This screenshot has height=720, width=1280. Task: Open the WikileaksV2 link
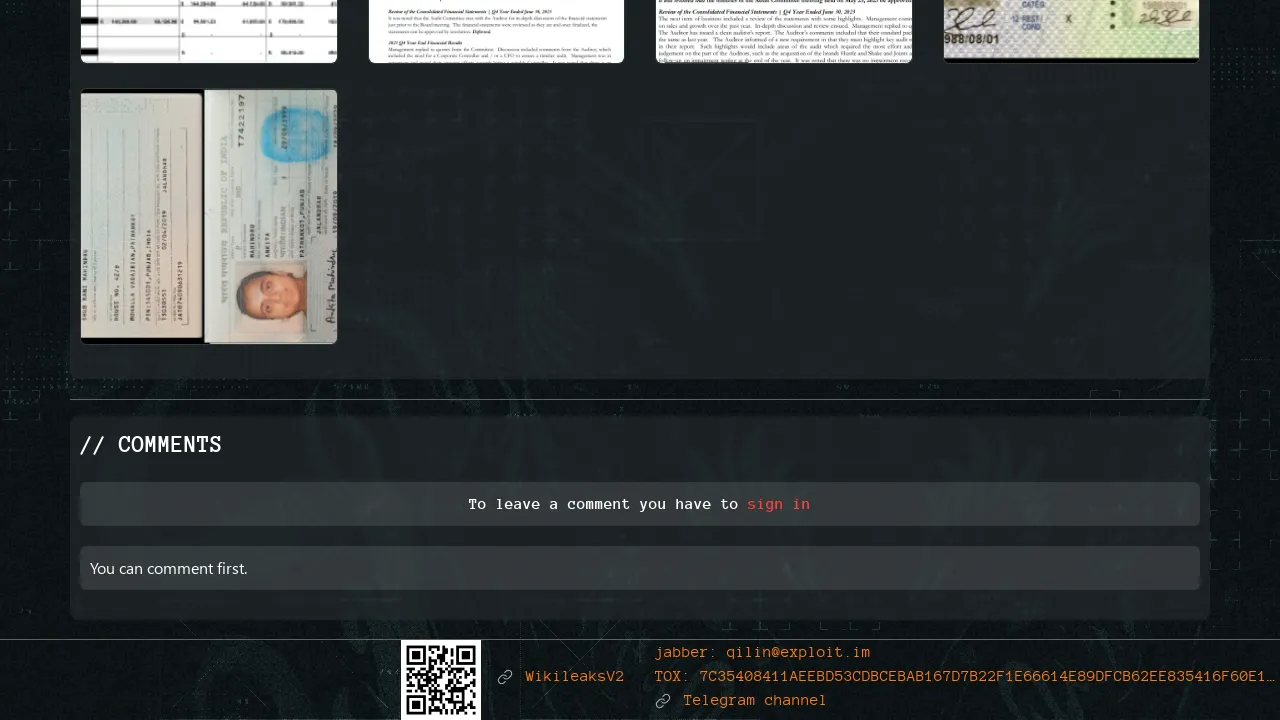click(574, 677)
